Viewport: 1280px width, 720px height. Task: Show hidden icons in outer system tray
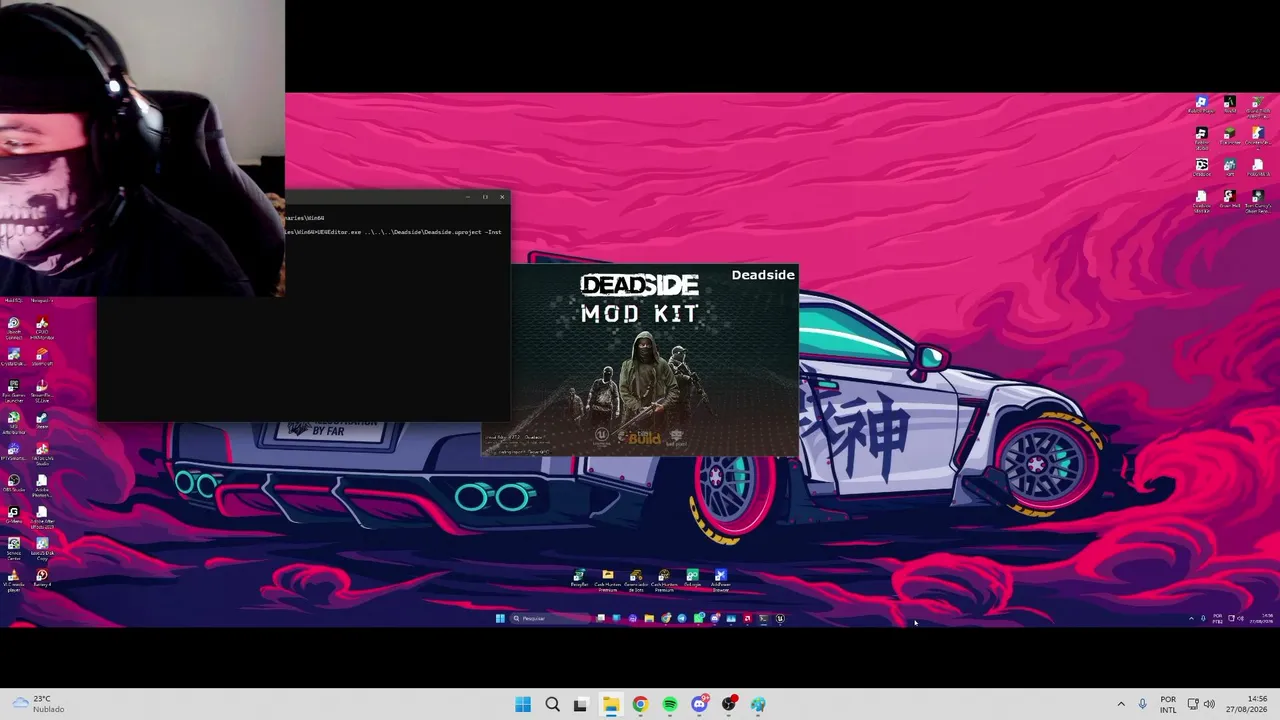tap(1121, 704)
